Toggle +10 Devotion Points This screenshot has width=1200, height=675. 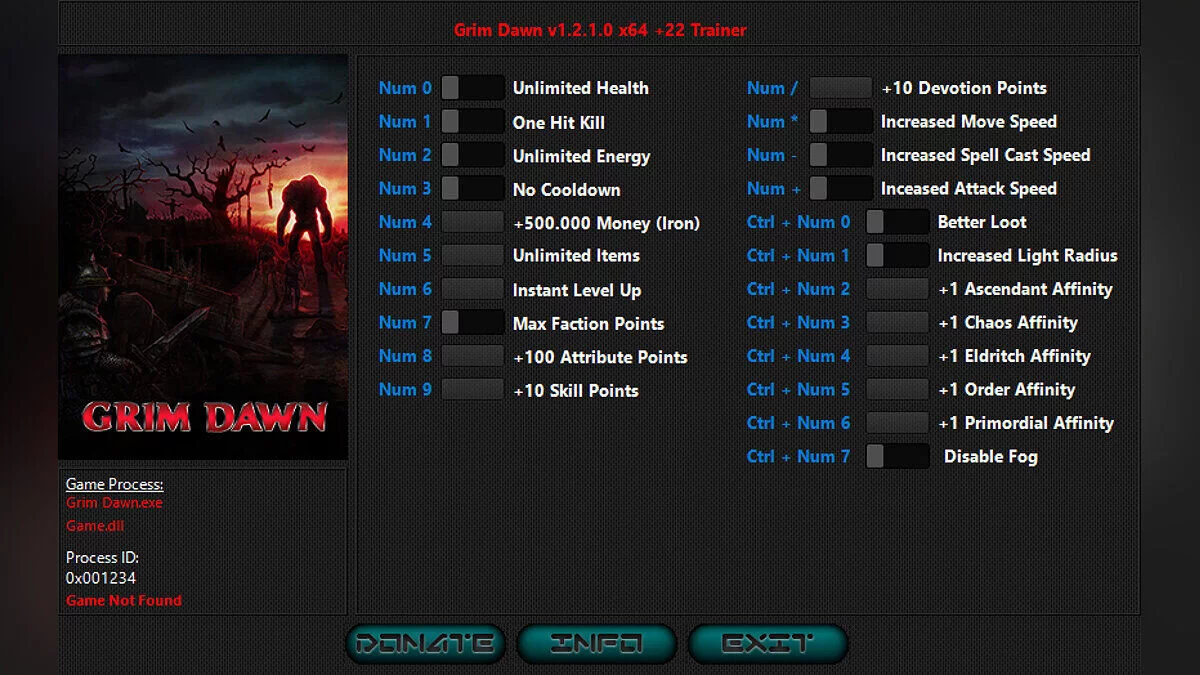coord(840,88)
